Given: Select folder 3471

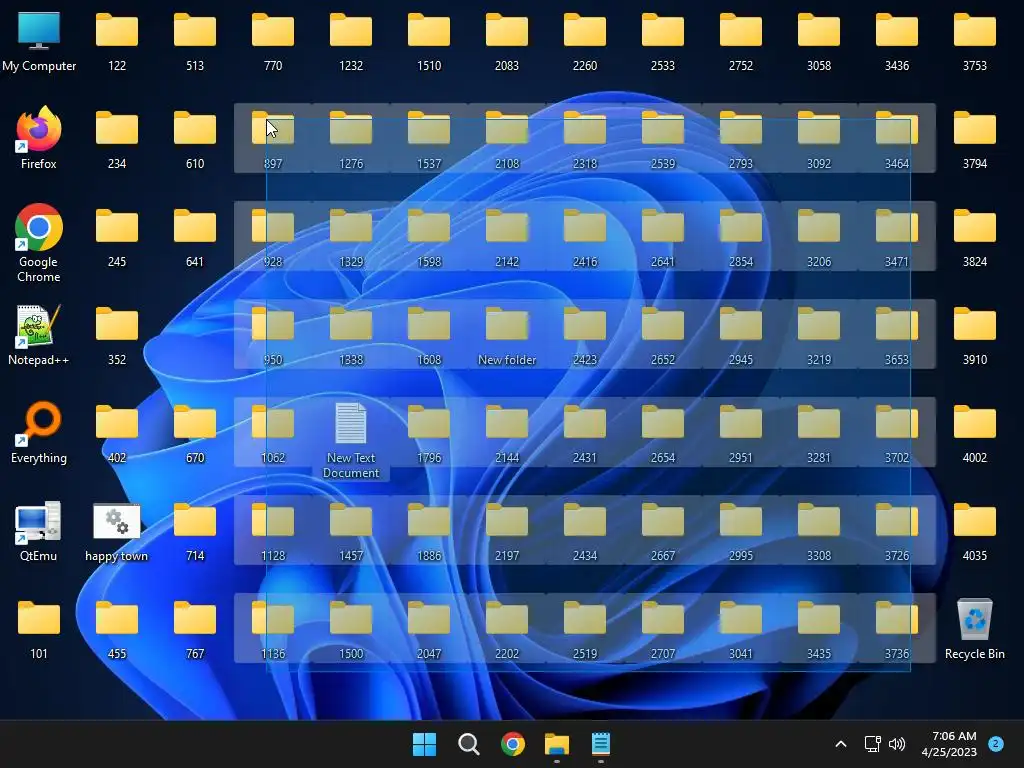Looking at the screenshot, I should 897,236.
